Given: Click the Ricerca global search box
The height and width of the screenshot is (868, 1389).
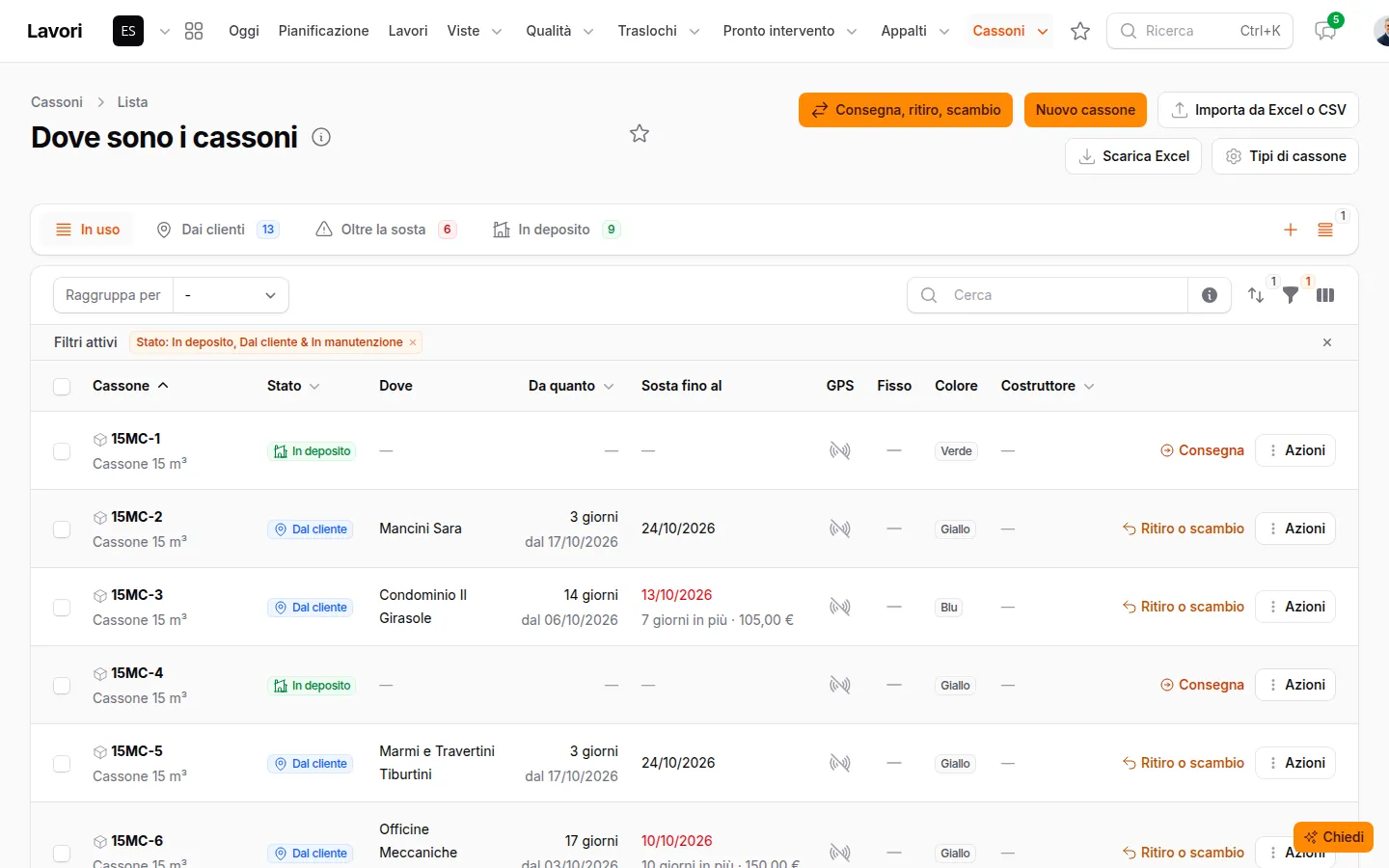Looking at the screenshot, I should click(x=1200, y=31).
